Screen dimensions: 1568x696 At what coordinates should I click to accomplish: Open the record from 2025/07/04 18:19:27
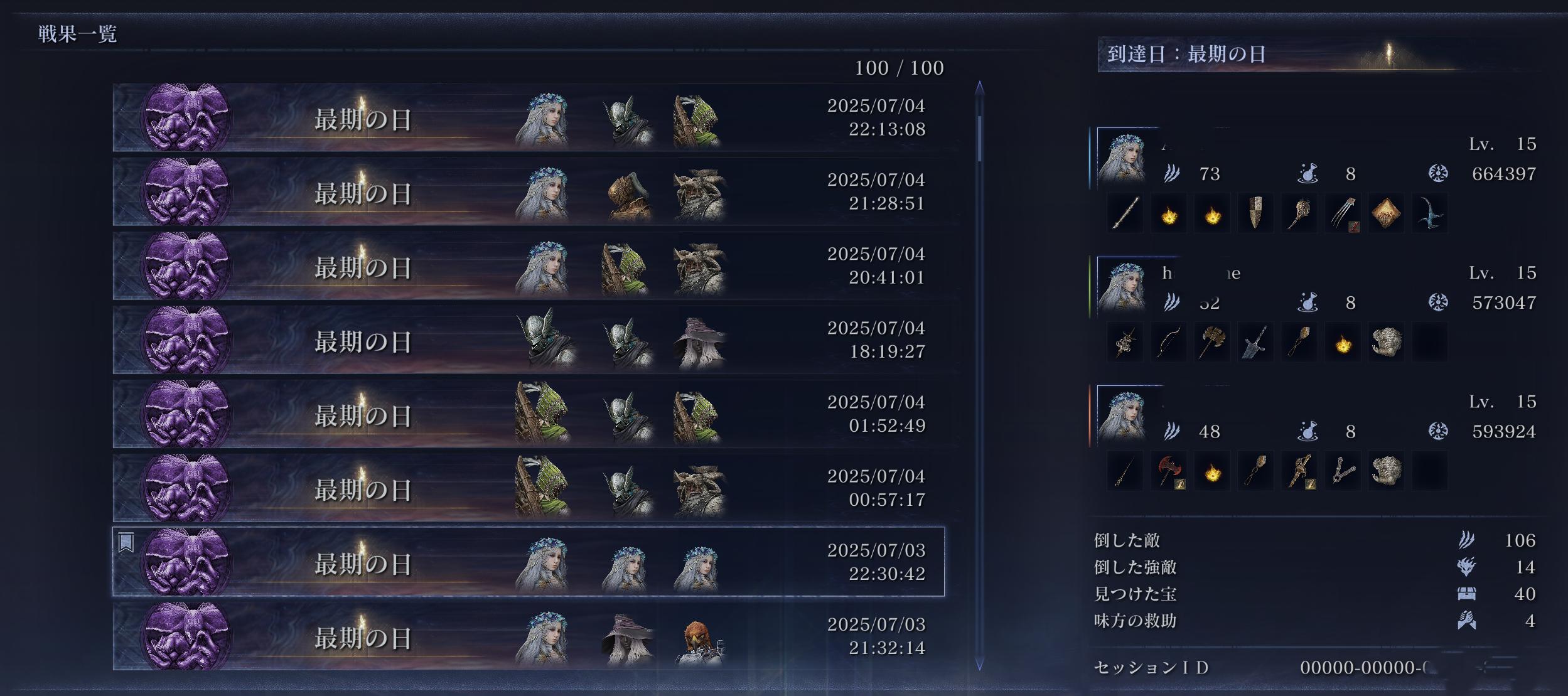point(529,340)
